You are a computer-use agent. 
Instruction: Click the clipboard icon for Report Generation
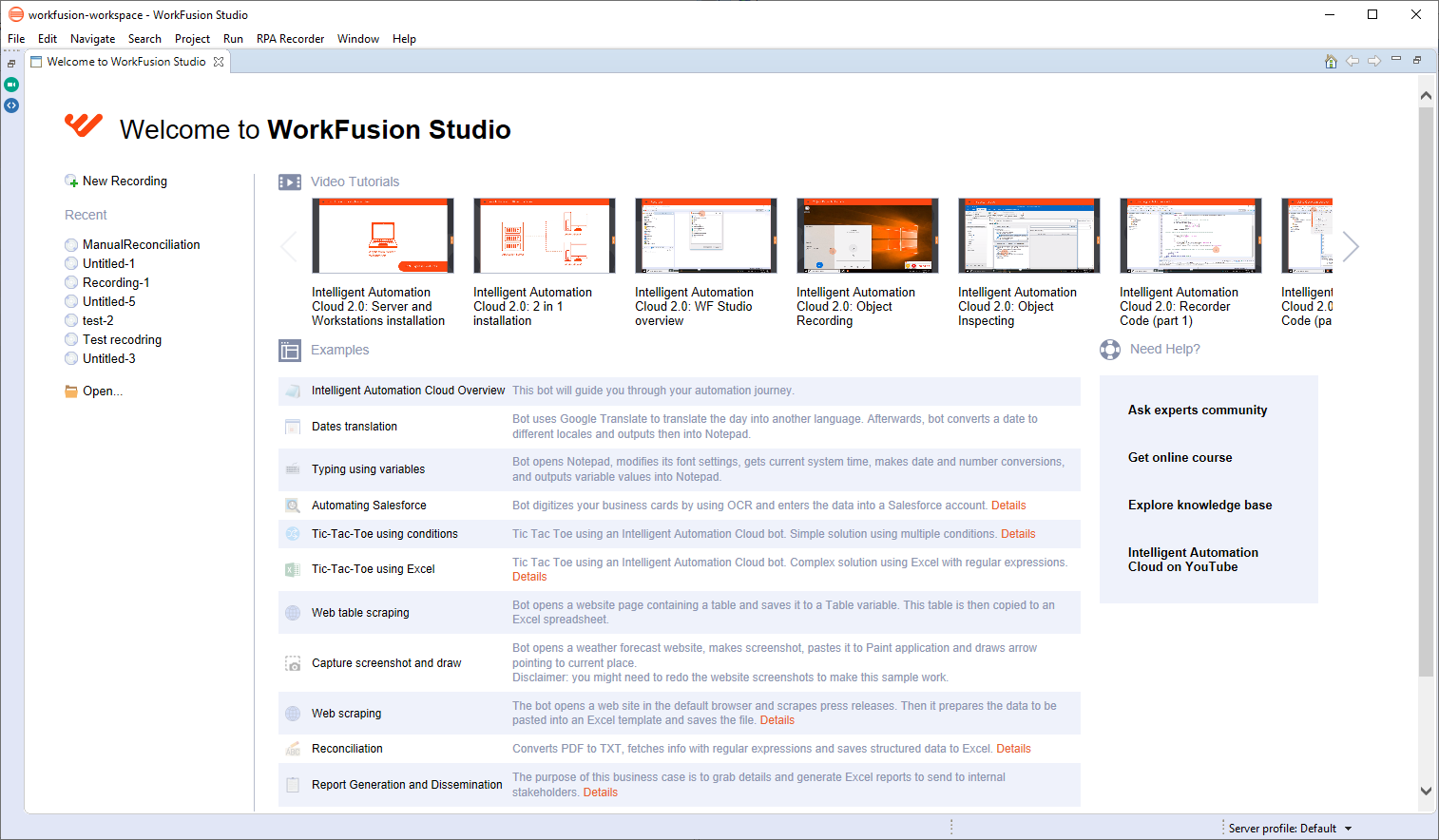[293, 785]
